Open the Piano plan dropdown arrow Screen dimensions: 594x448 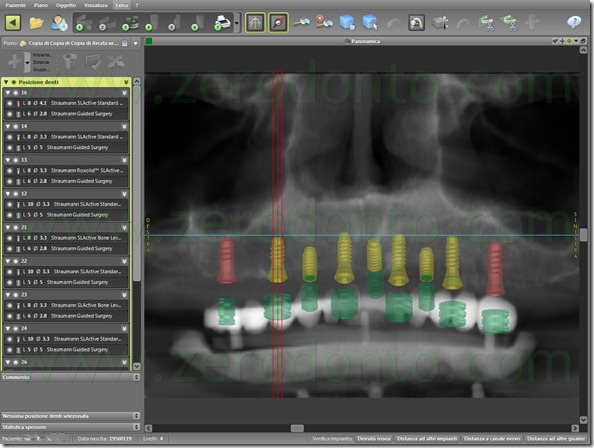click(x=136, y=44)
